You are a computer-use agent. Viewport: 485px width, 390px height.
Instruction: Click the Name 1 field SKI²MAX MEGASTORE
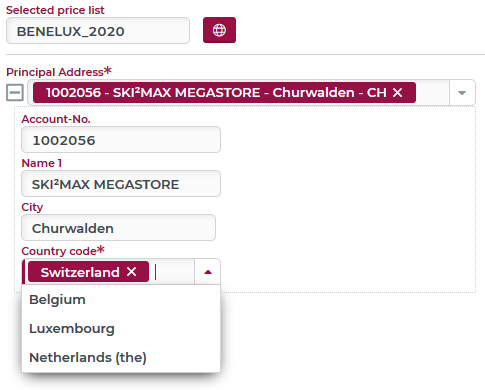coord(121,184)
